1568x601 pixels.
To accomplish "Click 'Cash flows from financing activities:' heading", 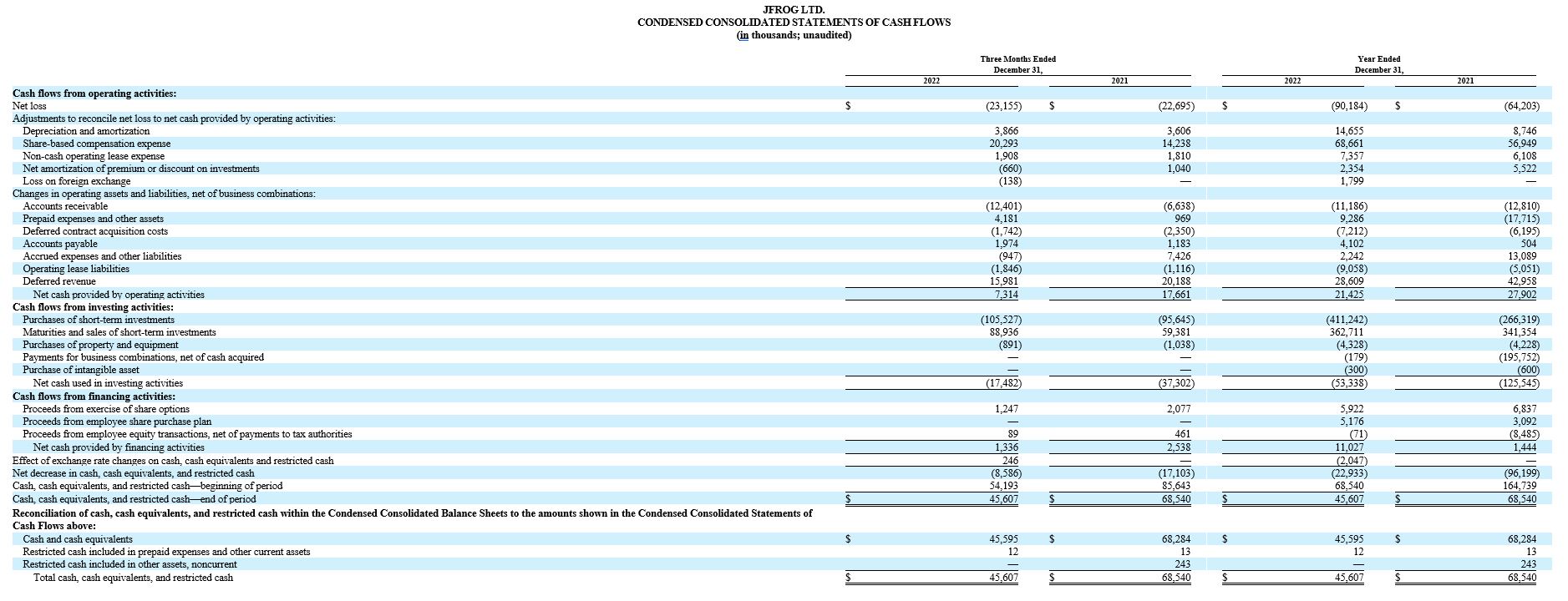I will pos(94,396).
